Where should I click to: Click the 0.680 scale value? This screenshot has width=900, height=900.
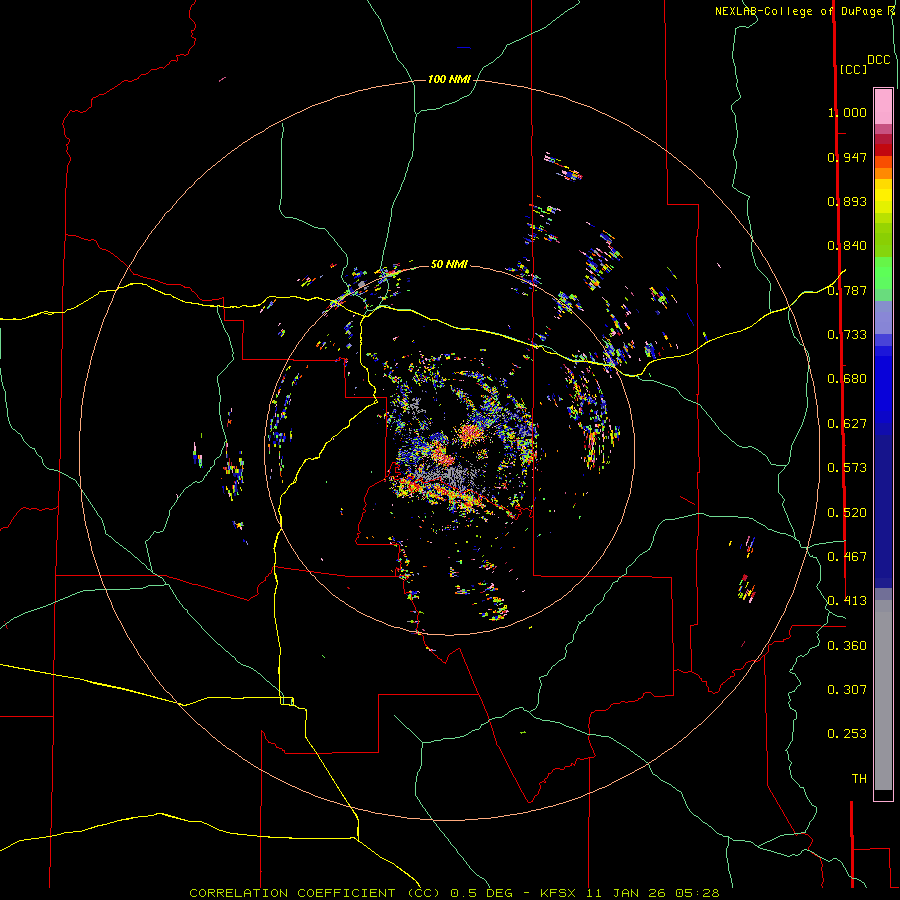click(x=847, y=379)
